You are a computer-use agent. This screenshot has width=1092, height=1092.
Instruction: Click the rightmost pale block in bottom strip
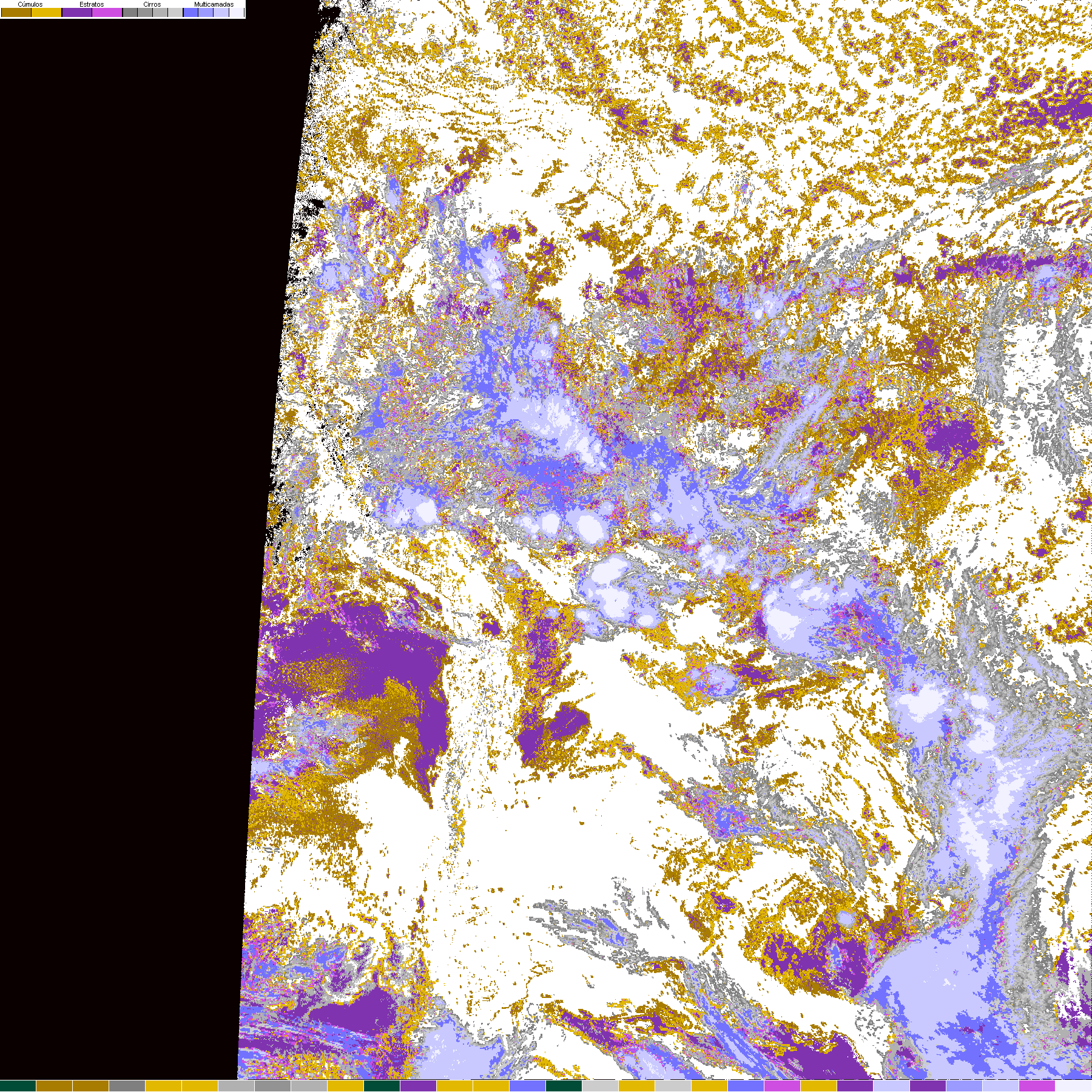click(x=1074, y=1086)
